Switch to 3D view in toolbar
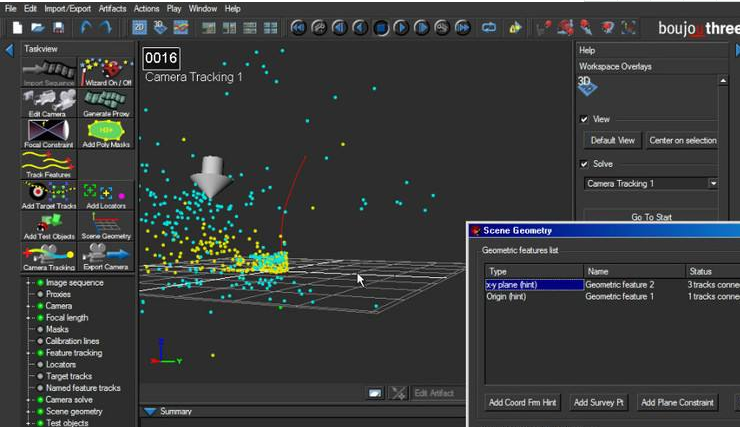The width and height of the screenshot is (740, 427). click(159, 27)
